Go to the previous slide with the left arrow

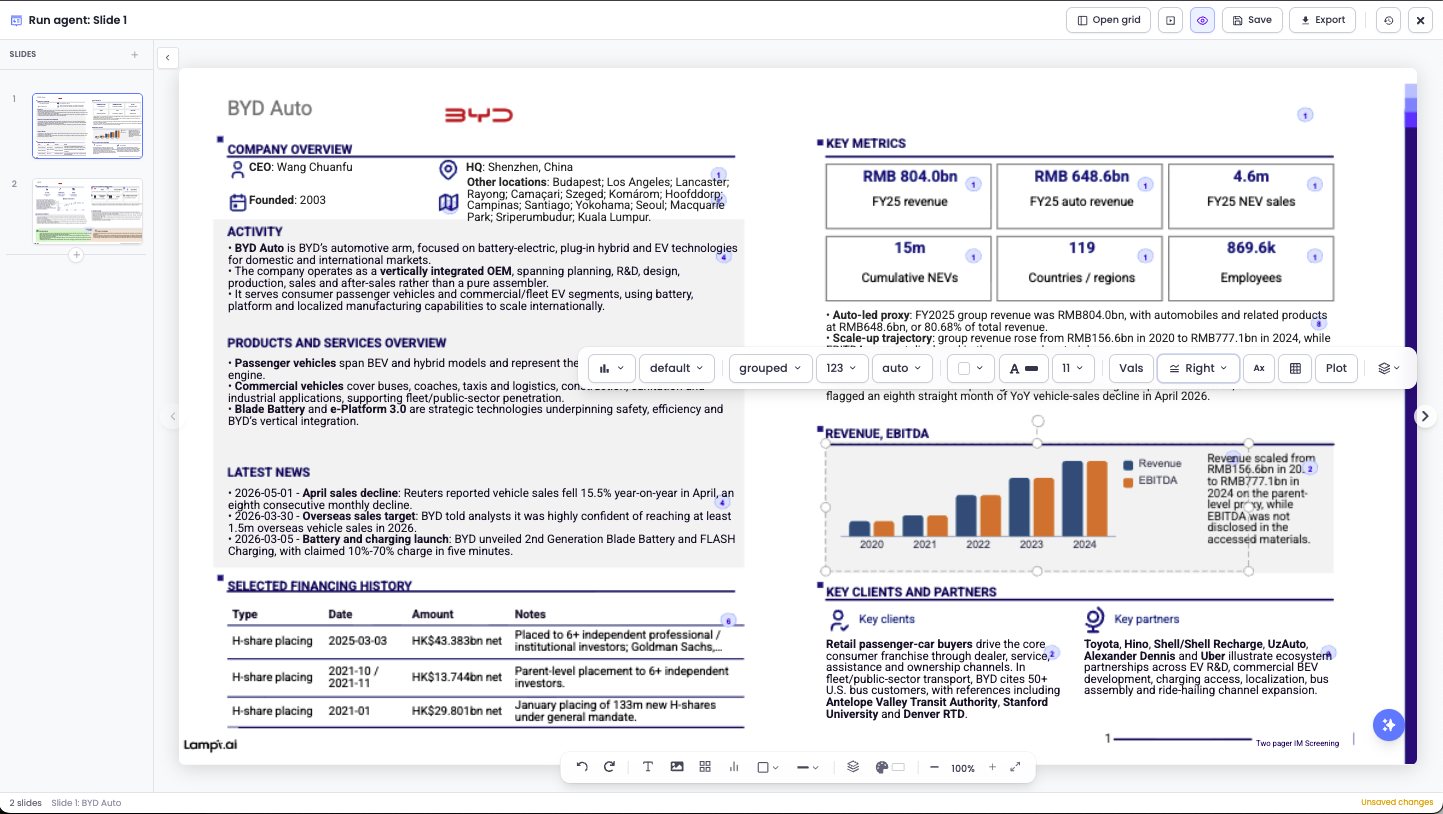pyautogui.click(x=172, y=416)
